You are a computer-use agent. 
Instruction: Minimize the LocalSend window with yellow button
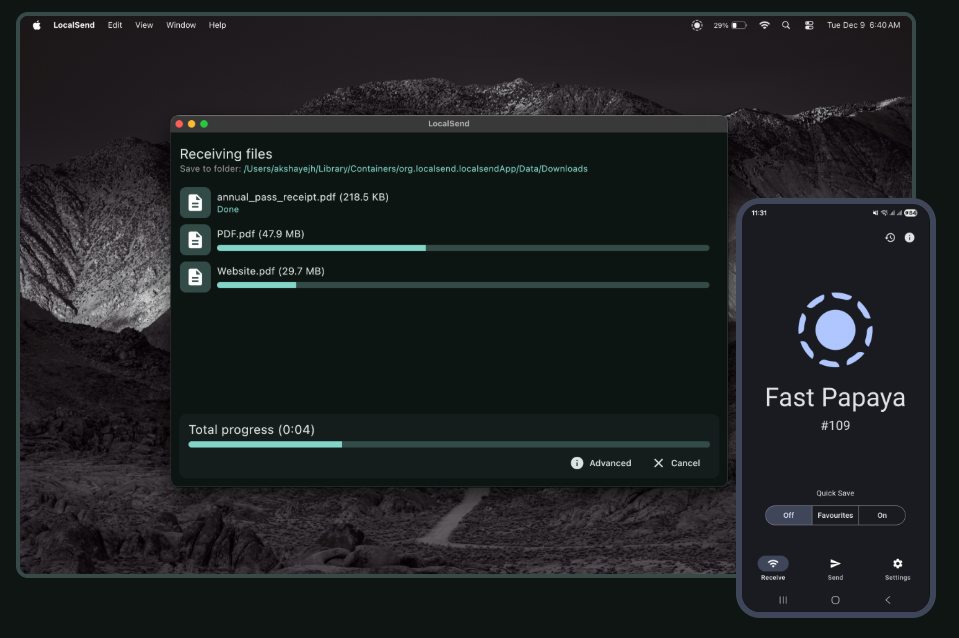191,124
